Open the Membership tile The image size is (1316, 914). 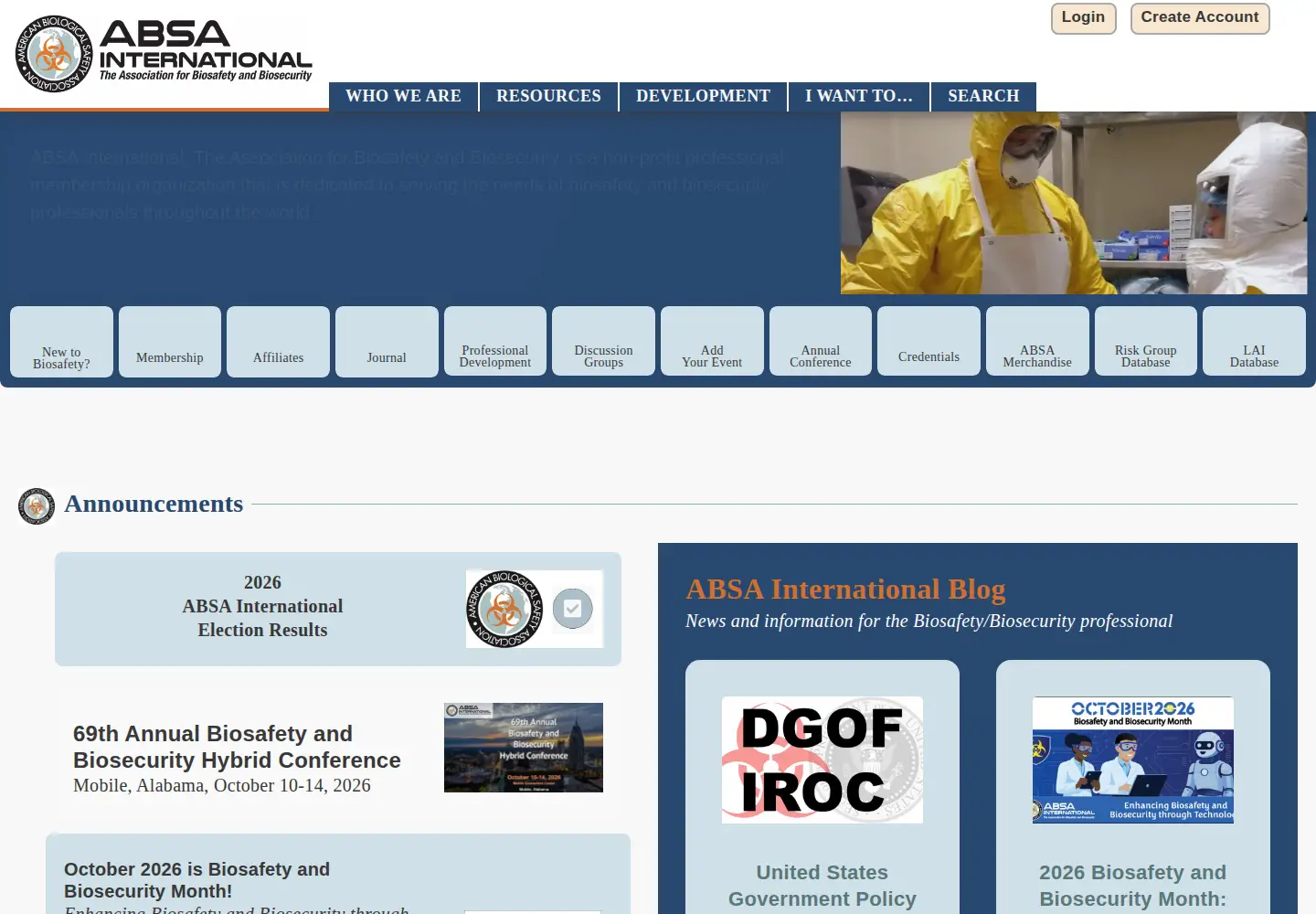coord(170,342)
